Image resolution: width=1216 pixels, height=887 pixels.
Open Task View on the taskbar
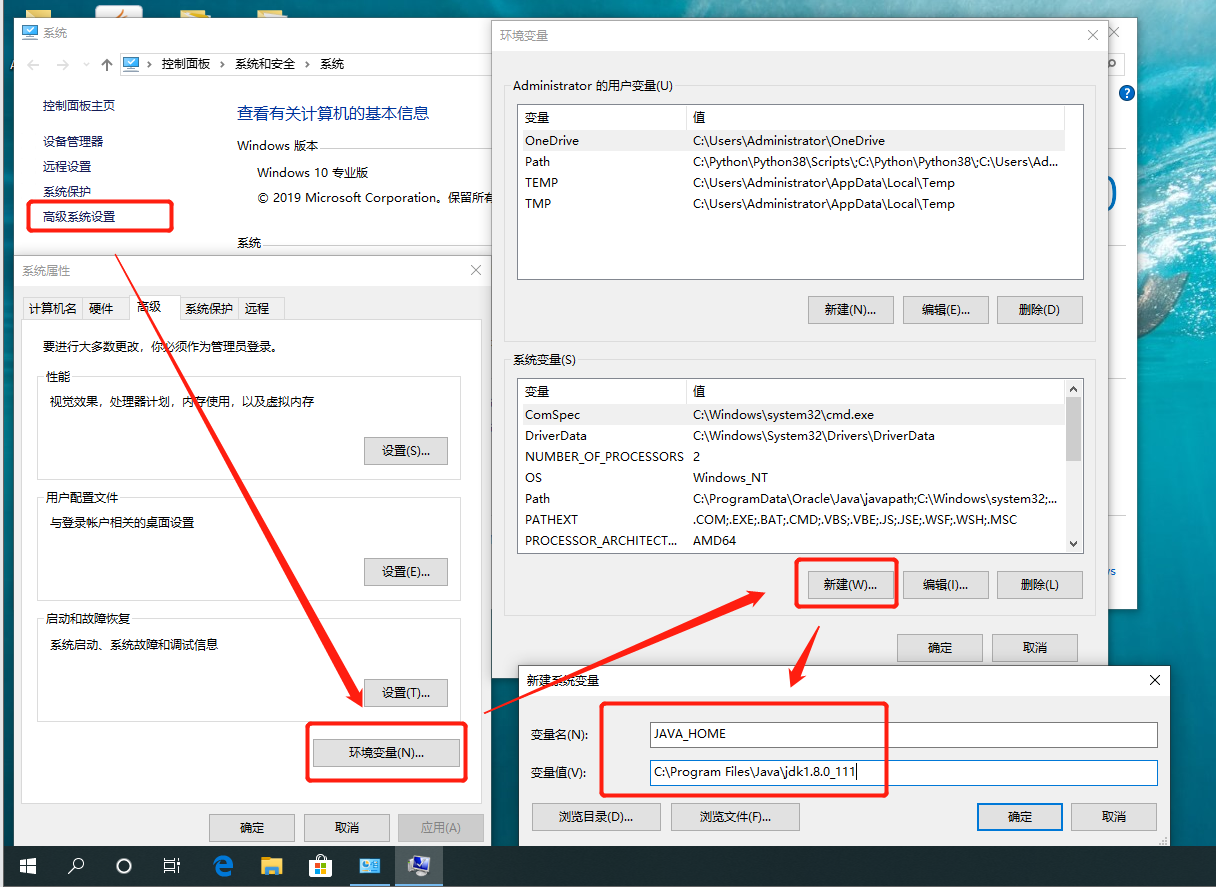(172, 866)
